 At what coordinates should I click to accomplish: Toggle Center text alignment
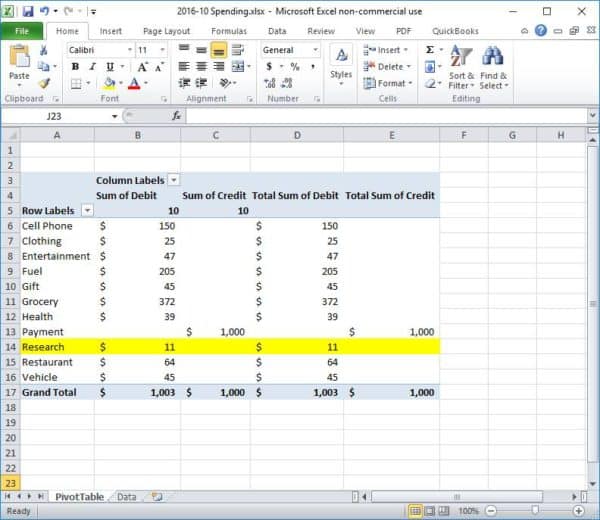coord(201,67)
